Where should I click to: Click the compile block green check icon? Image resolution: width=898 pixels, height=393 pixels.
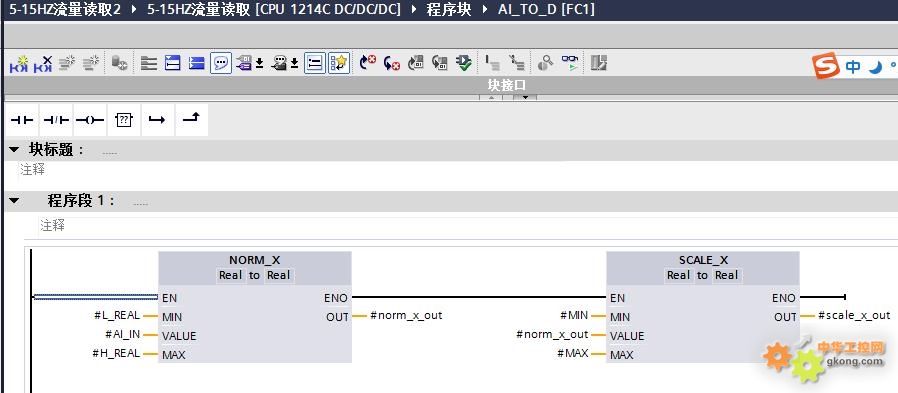tap(464, 62)
